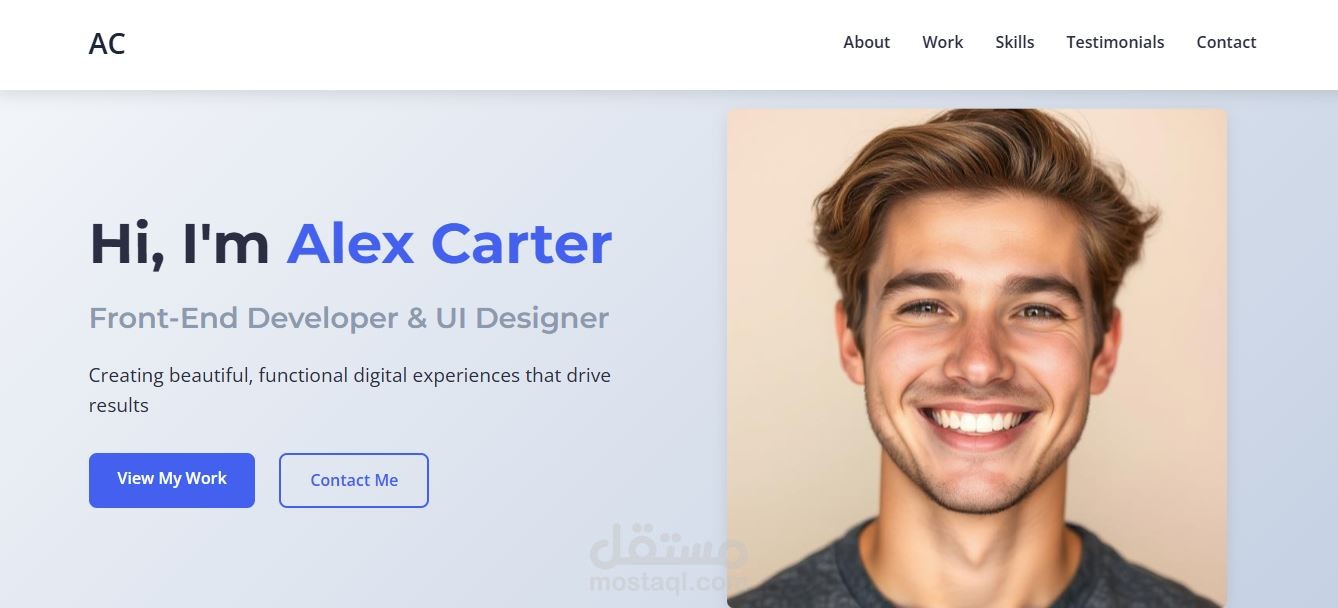Click the word "results" in the description

(x=119, y=405)
